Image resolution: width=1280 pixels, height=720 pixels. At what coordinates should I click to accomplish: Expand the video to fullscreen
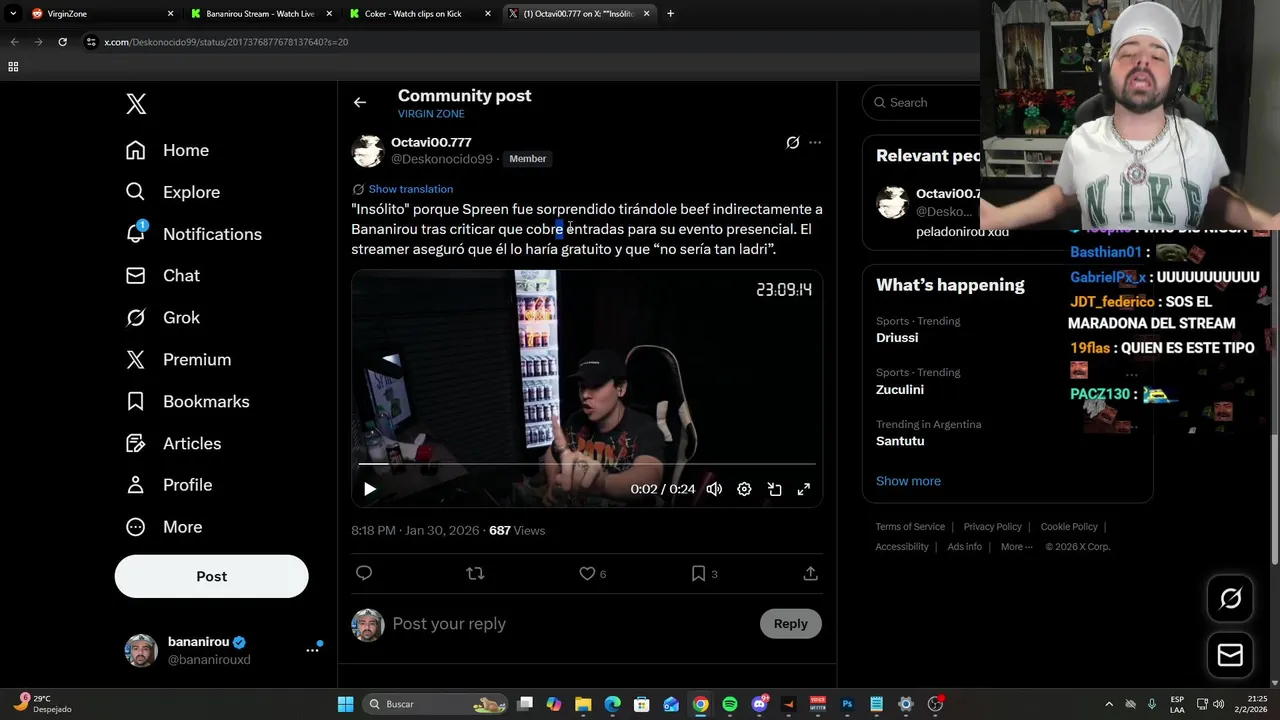click(803, 489)
